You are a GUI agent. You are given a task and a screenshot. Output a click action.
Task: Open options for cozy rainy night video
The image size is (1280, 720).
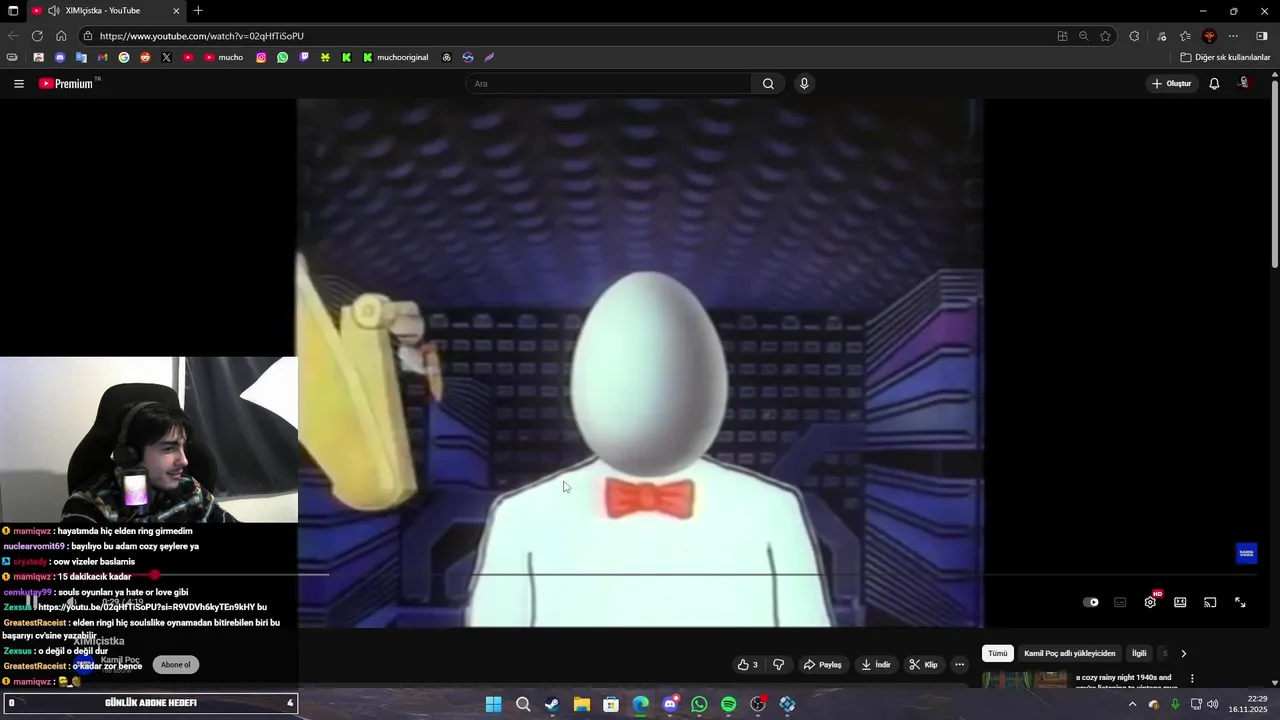[x=1192, y=679]
